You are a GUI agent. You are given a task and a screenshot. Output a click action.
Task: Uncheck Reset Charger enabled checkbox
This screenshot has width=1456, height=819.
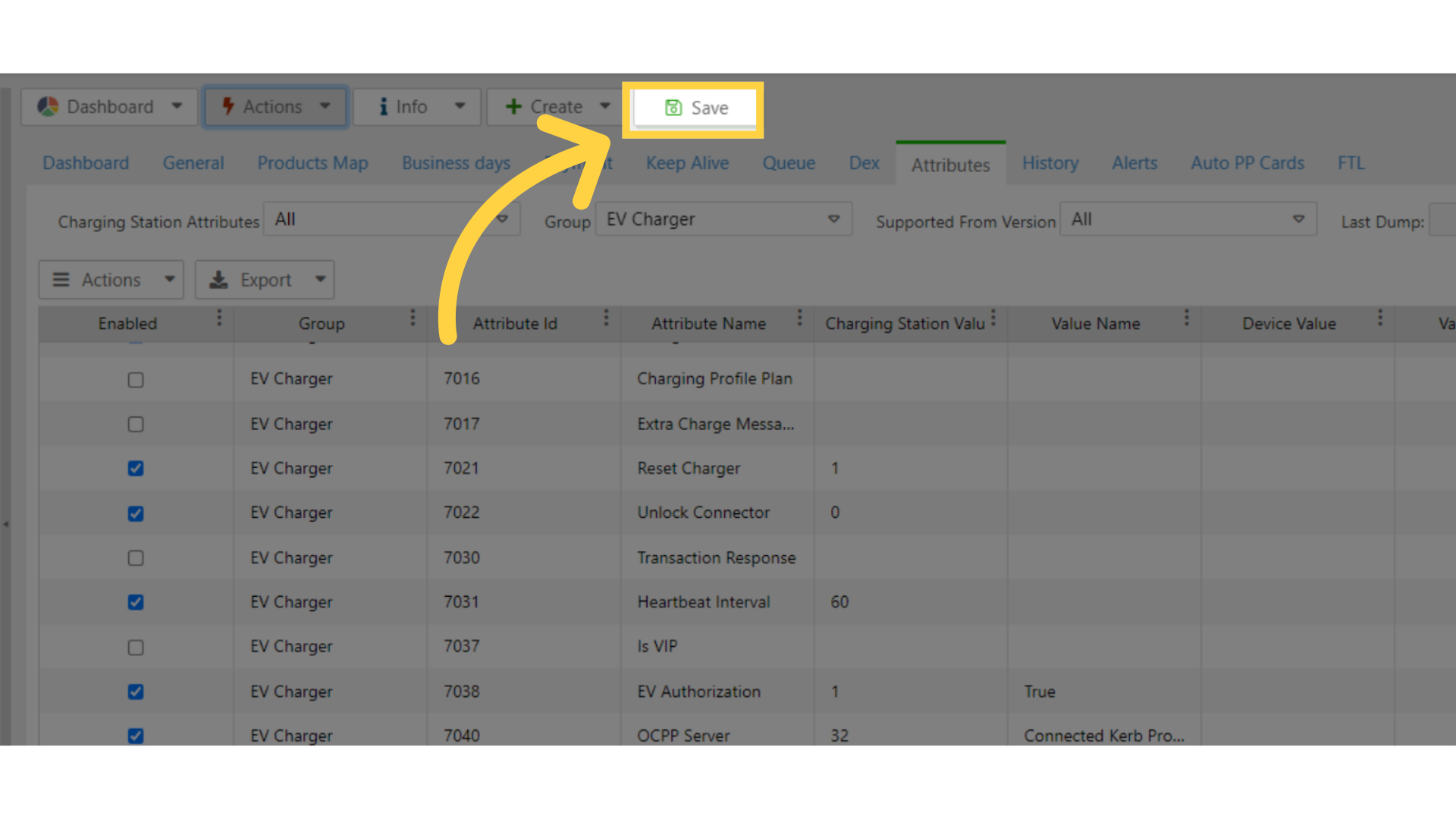[136, 469]
